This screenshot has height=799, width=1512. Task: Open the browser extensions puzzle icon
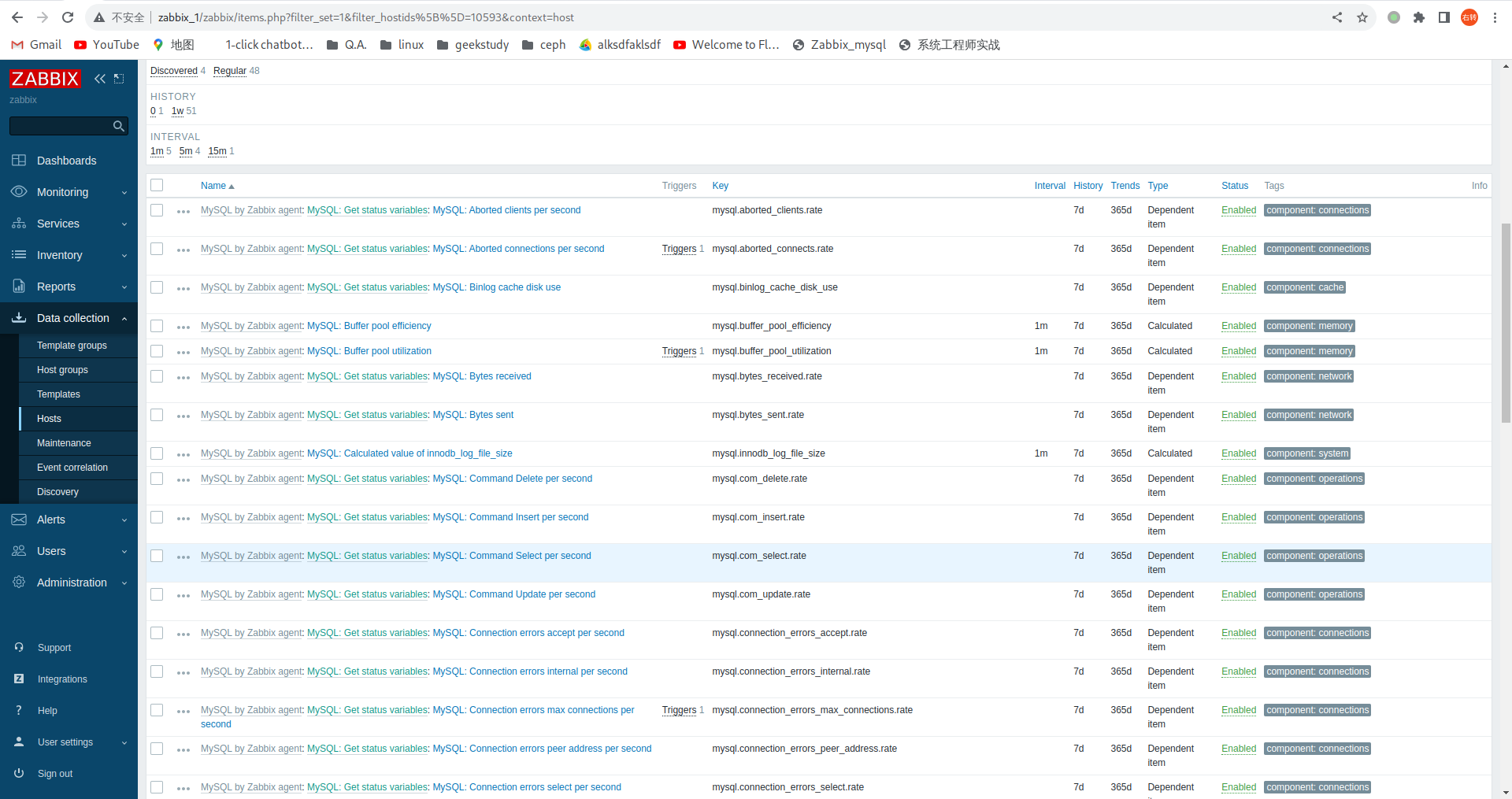pos(1419,17)
